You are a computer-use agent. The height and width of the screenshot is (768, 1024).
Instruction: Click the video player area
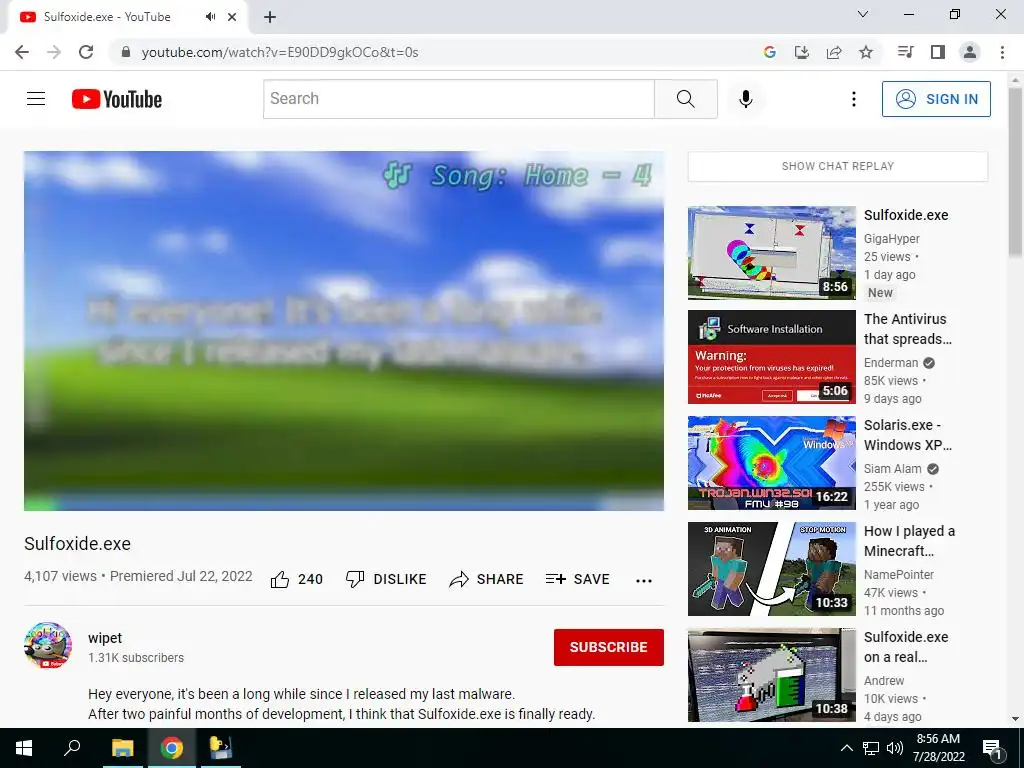[344, 331]
